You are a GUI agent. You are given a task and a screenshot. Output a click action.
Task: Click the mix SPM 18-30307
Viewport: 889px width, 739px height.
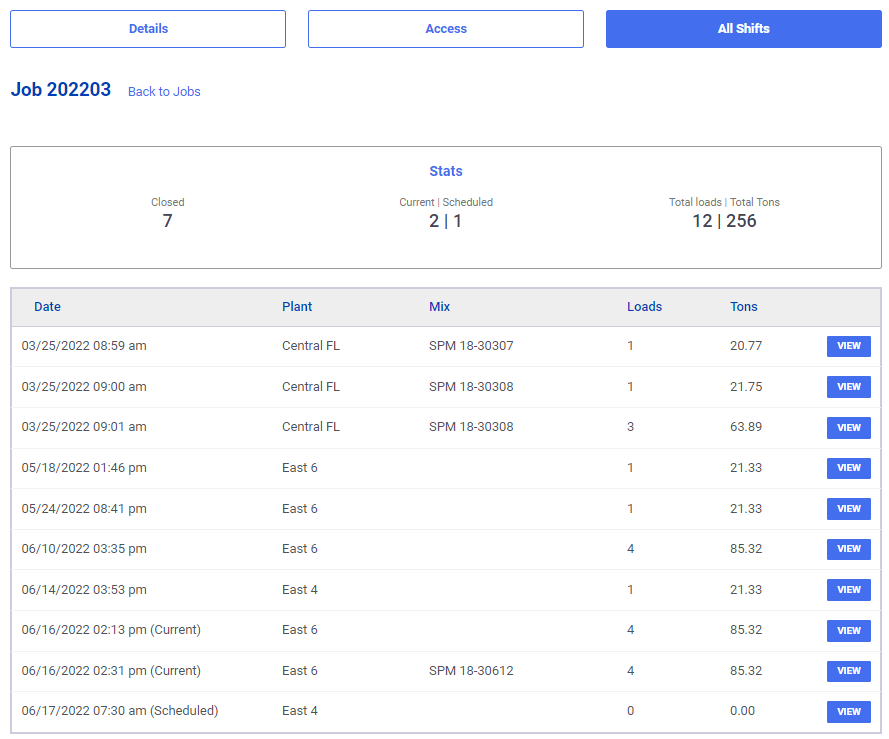coord(471,346)
